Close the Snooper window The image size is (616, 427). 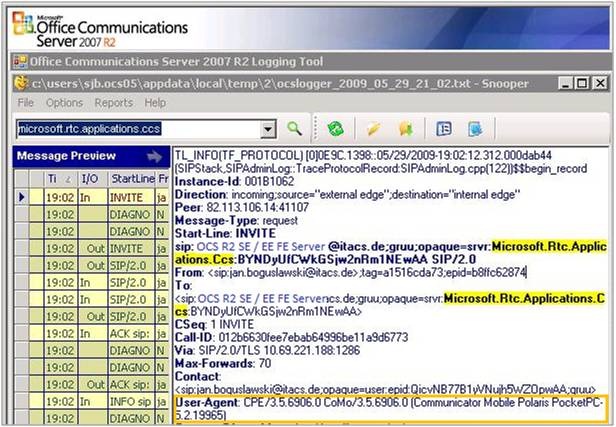(600, 83)
